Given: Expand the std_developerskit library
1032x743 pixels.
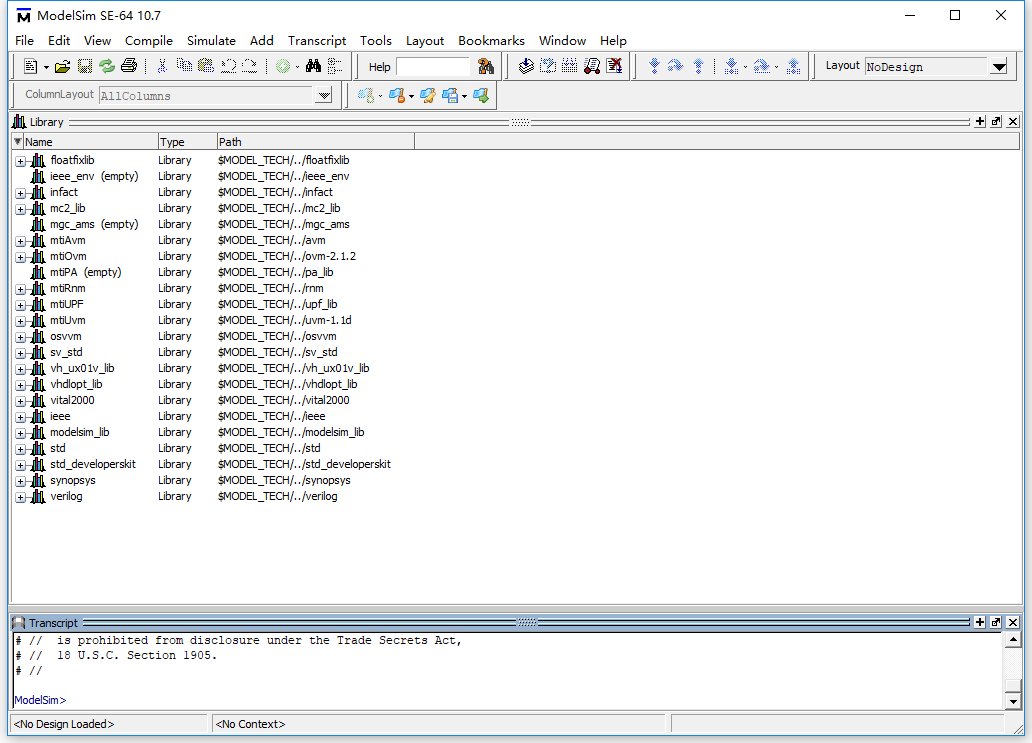Looking at the screenshot, I should click(x=21, y=465).
